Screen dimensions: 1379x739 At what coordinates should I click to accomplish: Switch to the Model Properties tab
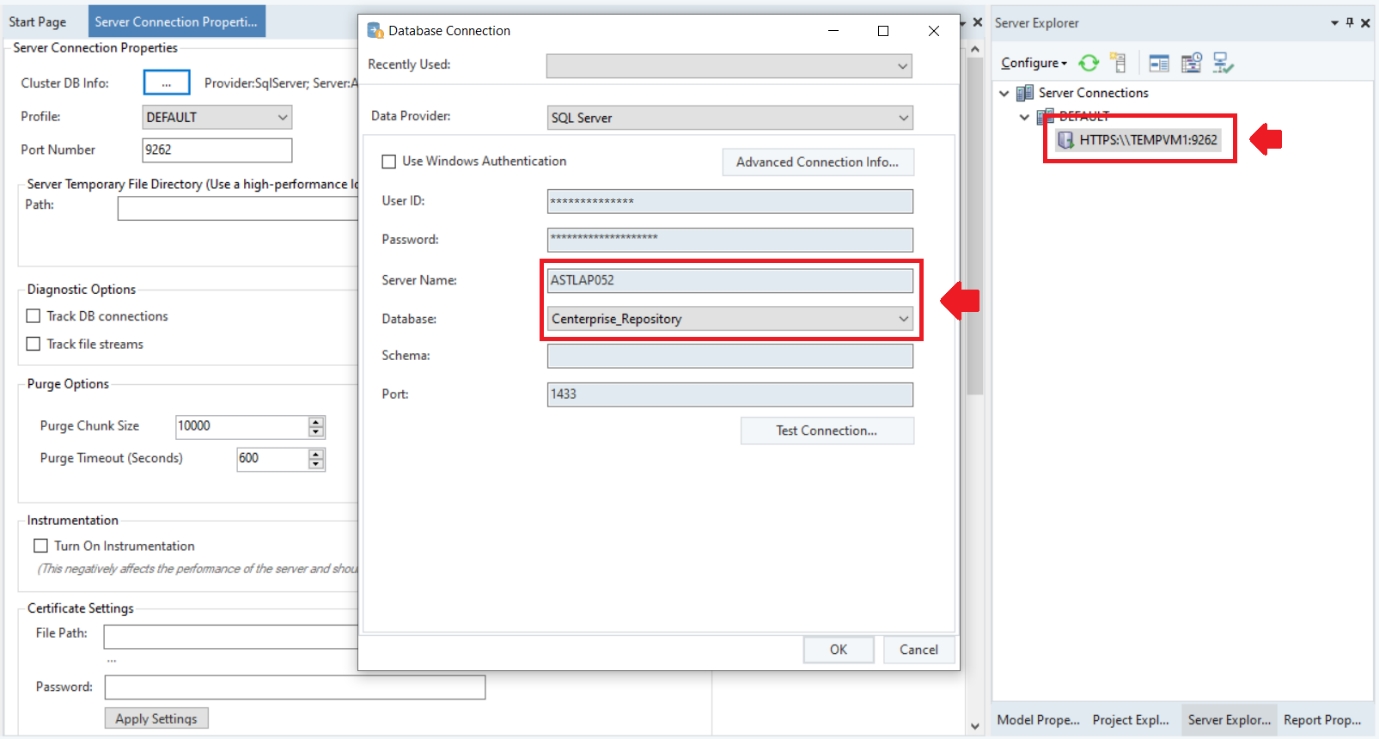click(x=1039, y=720)
